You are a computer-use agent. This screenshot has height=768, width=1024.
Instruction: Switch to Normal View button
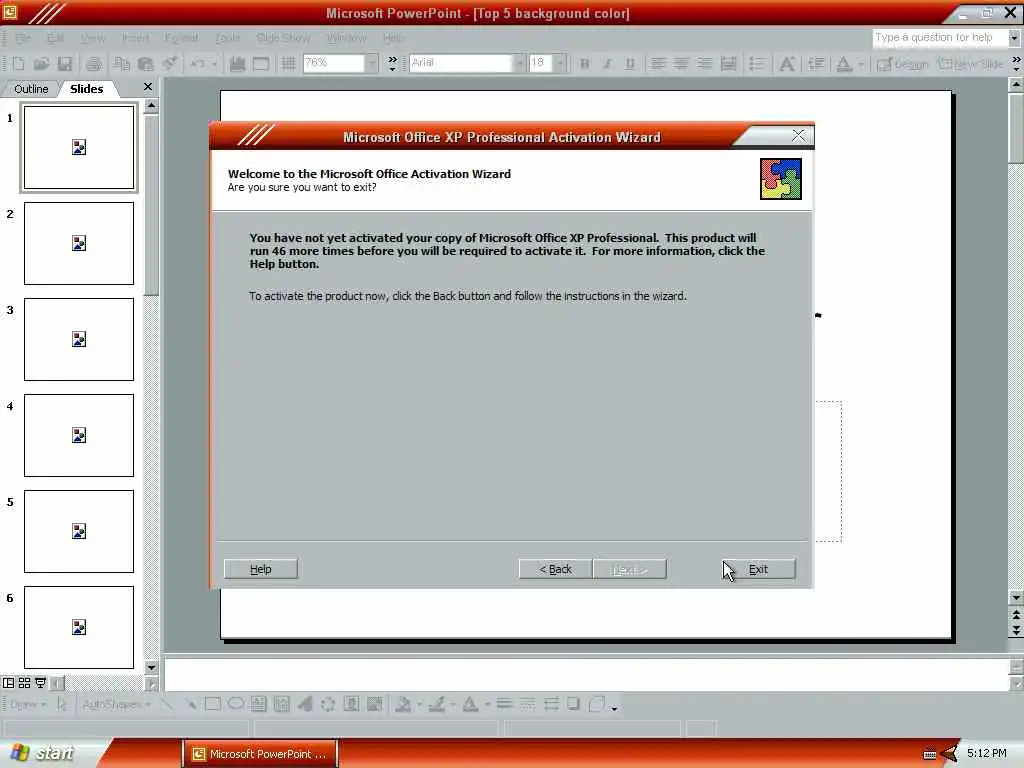(x=8, y=683)
